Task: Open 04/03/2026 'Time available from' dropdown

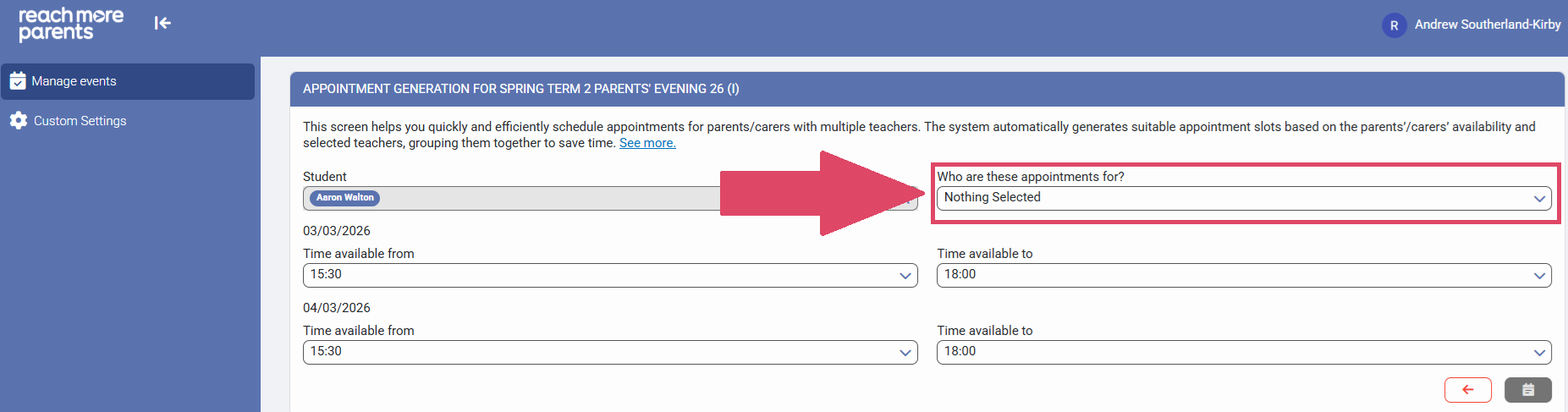Action: (609, 352)
